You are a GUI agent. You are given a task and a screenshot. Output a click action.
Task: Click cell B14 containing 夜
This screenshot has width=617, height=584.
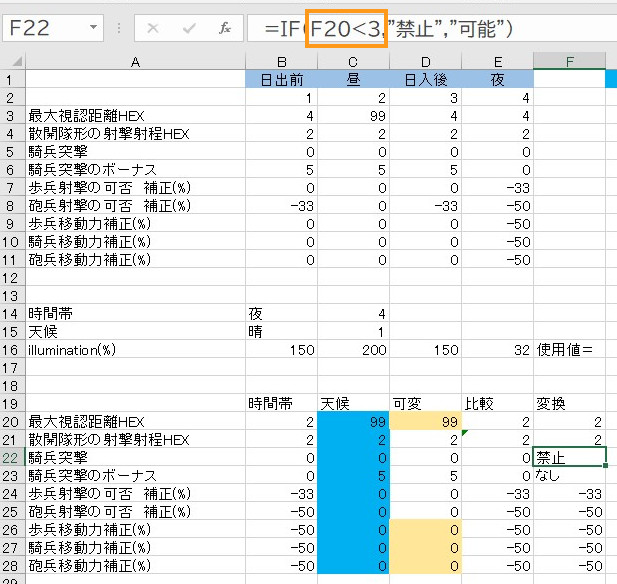point(281,314)
